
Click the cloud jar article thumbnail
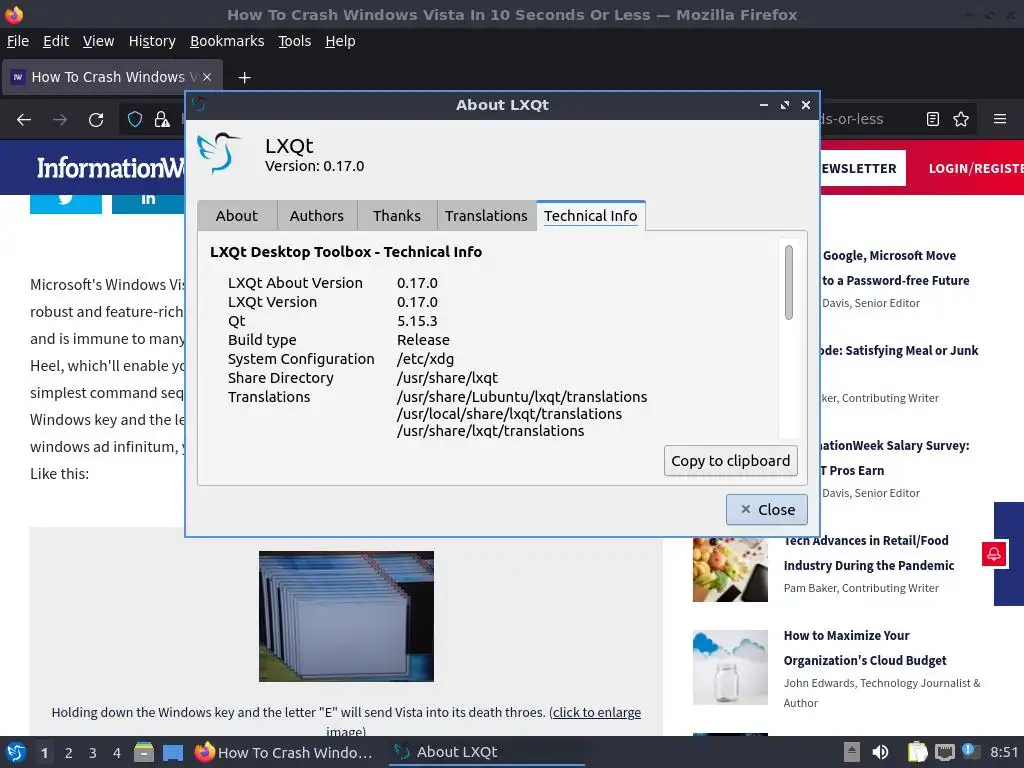click(x=730, y=667)
